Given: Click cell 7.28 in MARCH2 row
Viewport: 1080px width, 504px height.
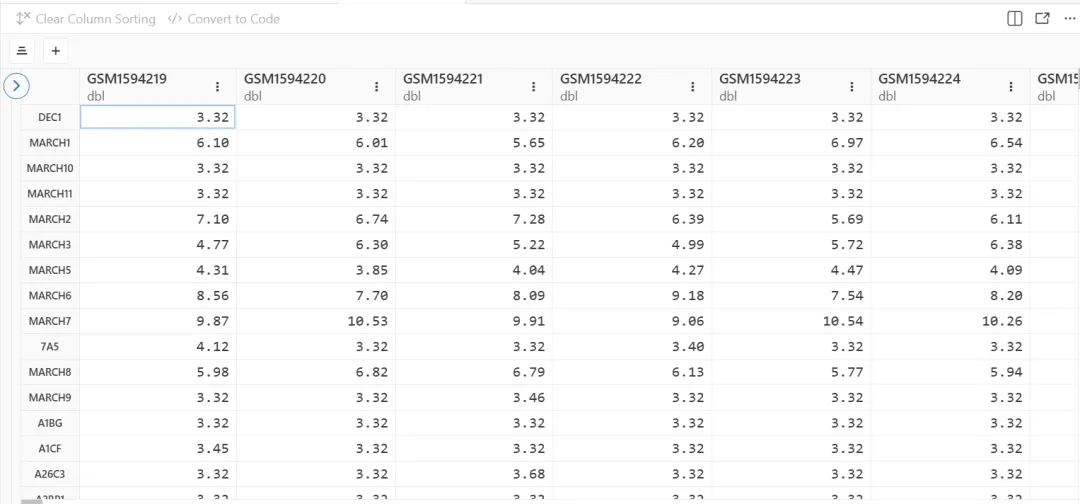Looking at the screenshot, I should 474,220.
